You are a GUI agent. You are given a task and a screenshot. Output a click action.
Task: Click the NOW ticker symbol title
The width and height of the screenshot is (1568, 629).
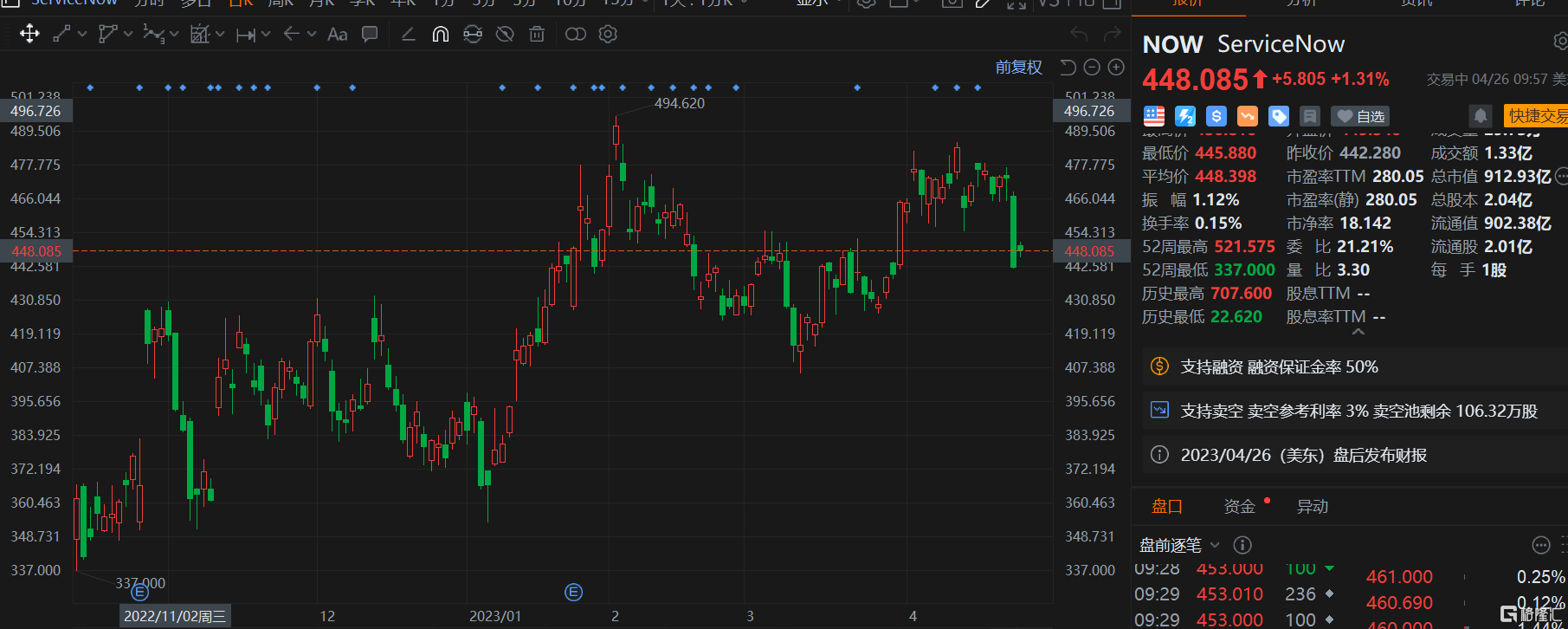pyautogui.click(x=1173, y=44)
